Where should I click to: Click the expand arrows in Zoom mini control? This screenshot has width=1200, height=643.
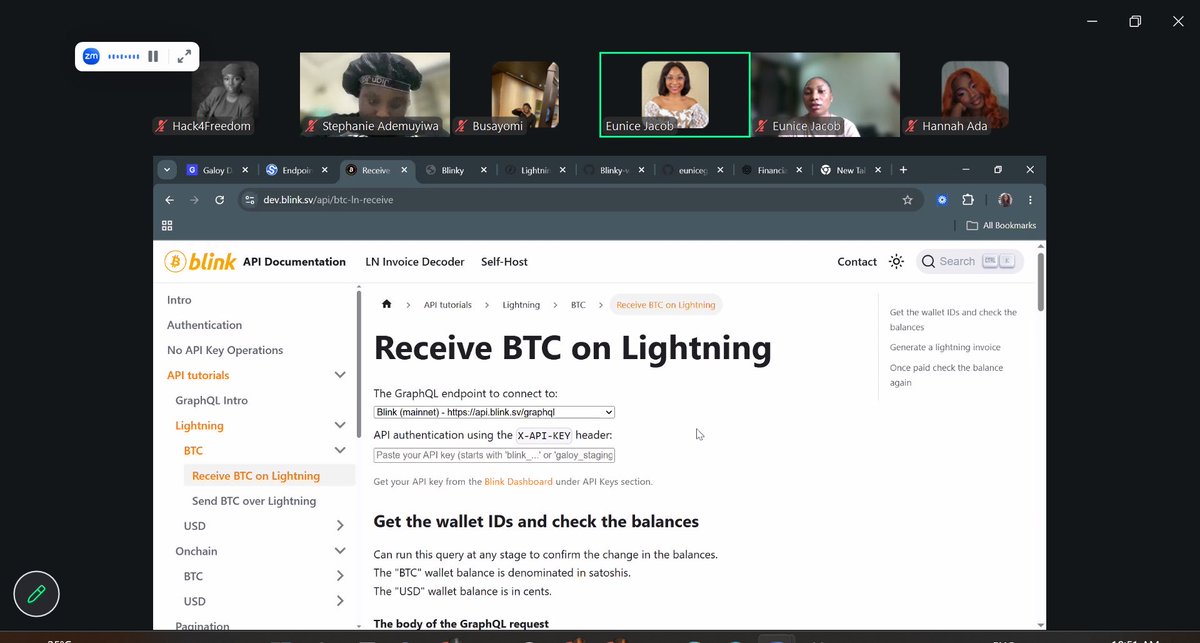(x=184, y=57)
